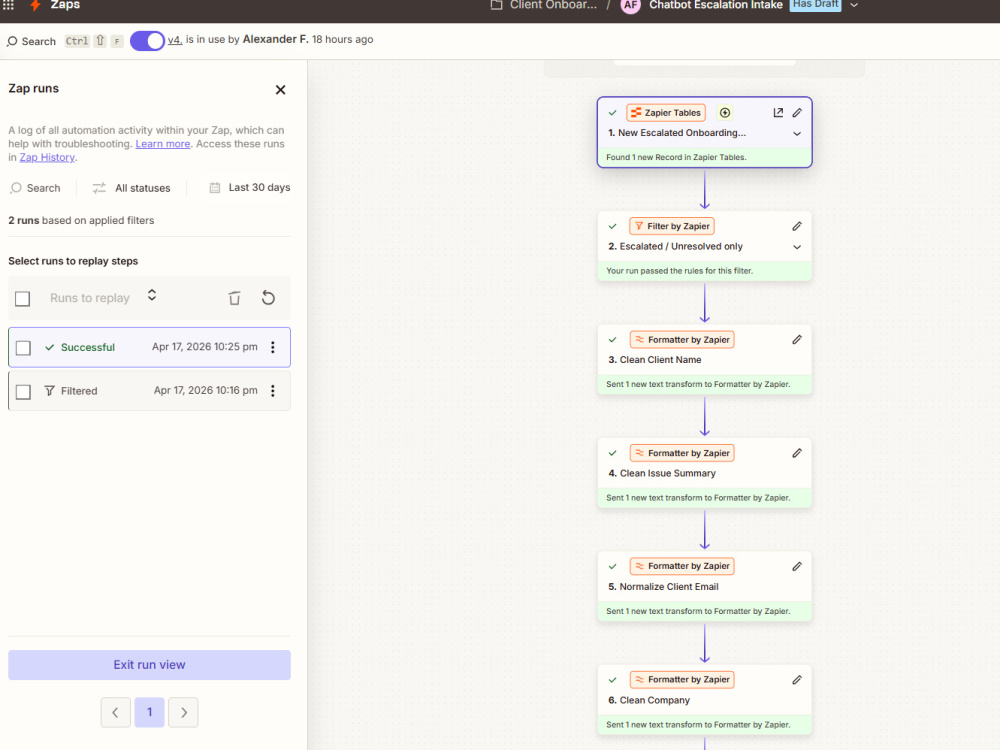This screenshot has height=750, width=1000.
Task: Open the Successful run three-dot menu
Action: [273, 347]
